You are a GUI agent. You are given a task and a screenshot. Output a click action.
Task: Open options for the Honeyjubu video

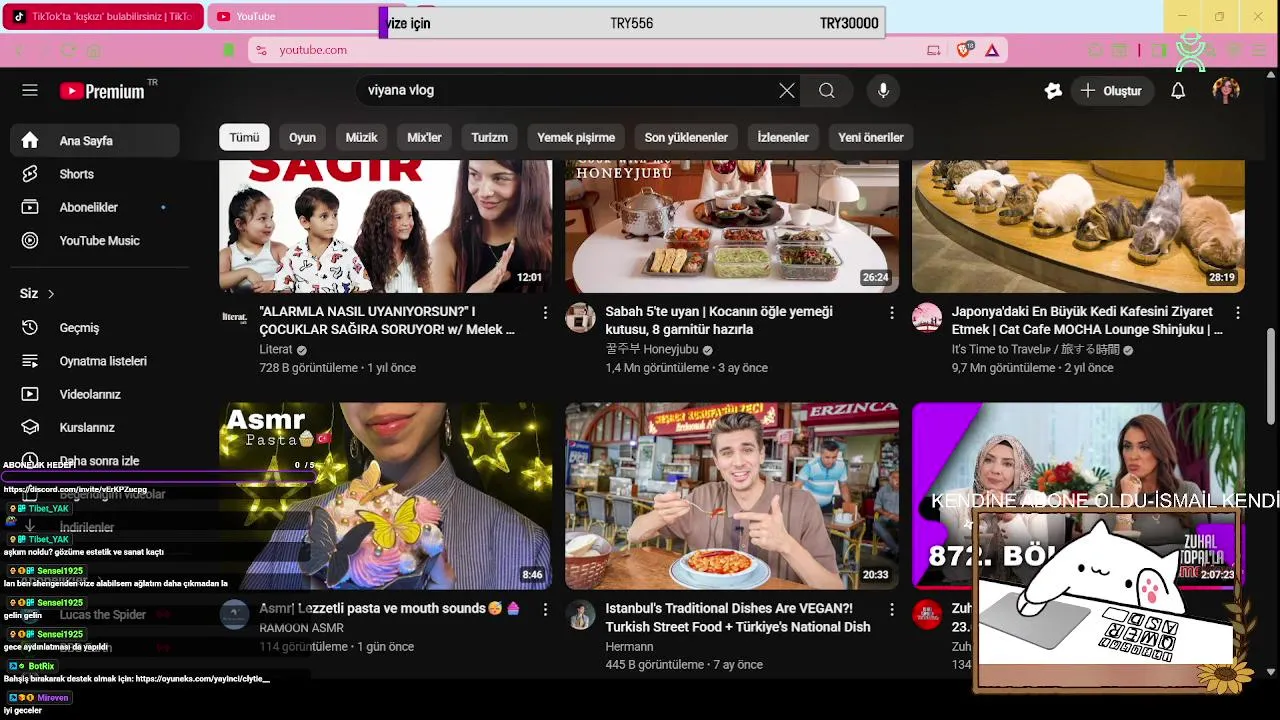[x=892, y=313]
